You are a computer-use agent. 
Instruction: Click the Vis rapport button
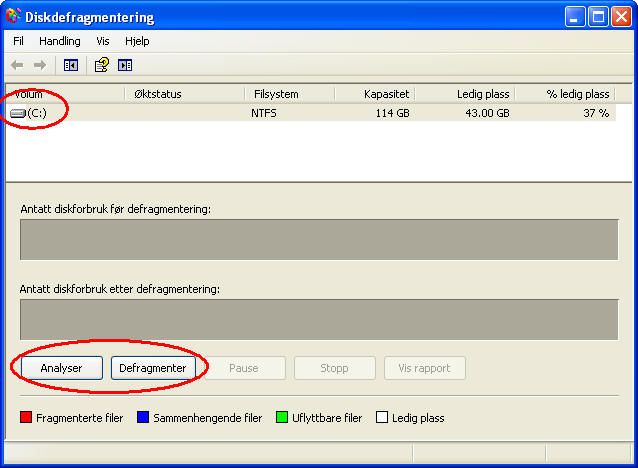click(x=424, y=368)
